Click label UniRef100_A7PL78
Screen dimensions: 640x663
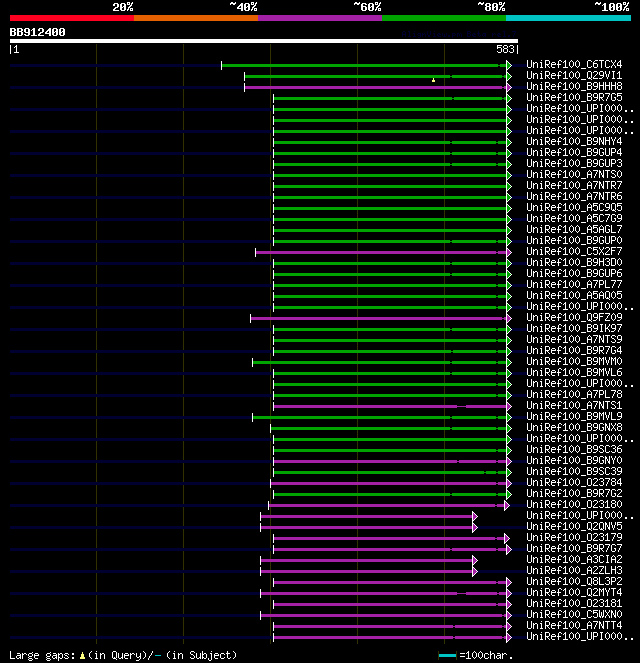(x=574, y=395)
